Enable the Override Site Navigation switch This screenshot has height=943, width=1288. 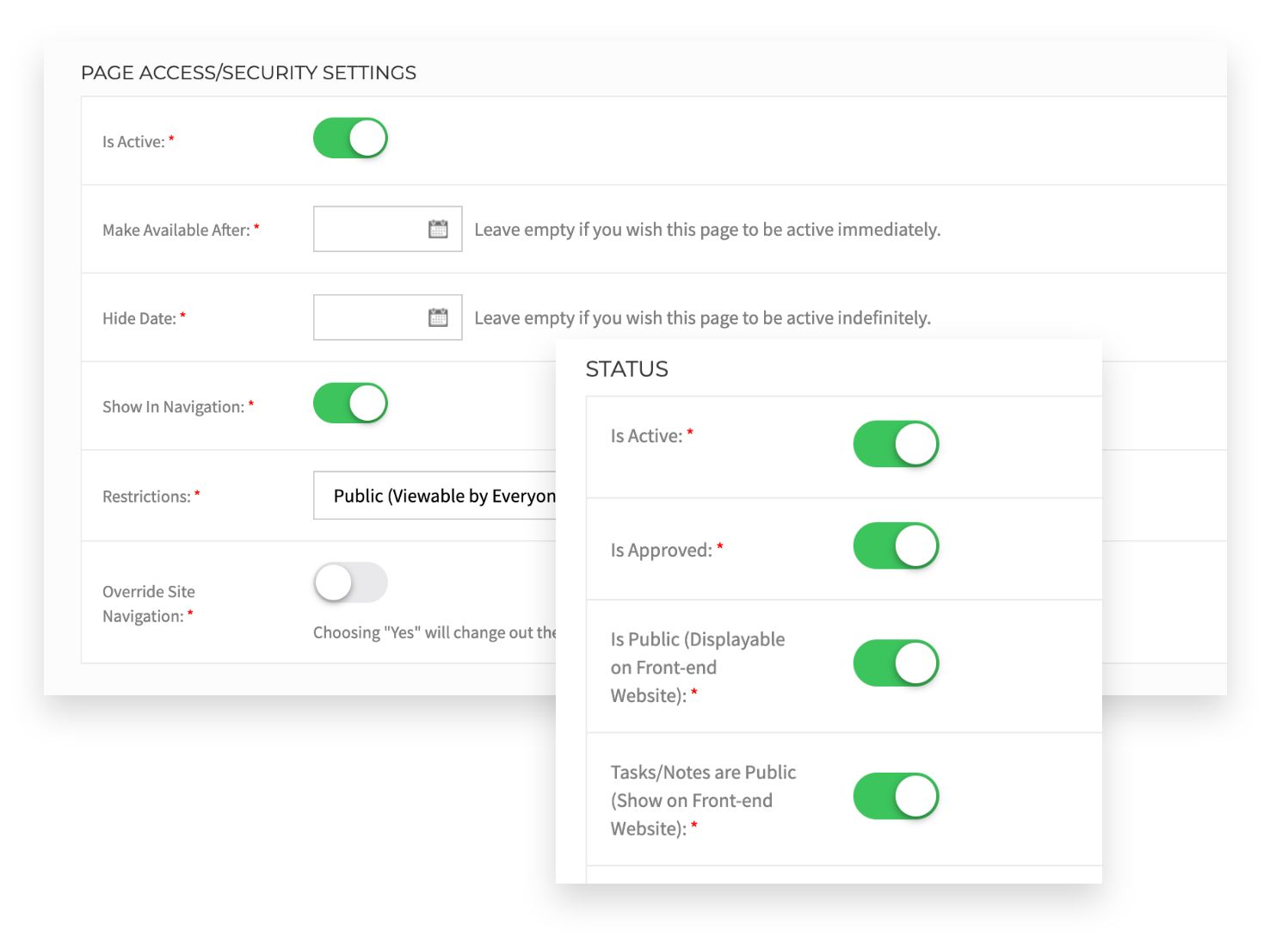tap(350, 582)
